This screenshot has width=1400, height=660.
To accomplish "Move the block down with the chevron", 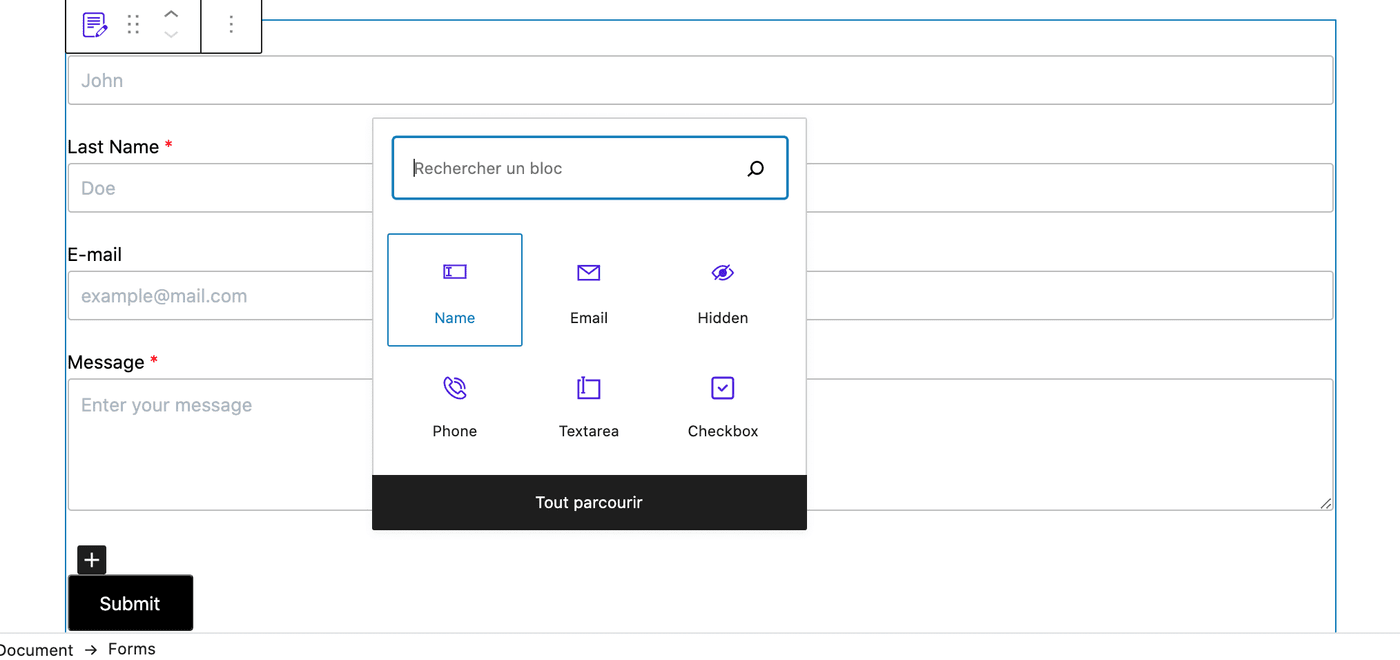I will point(171,33).
